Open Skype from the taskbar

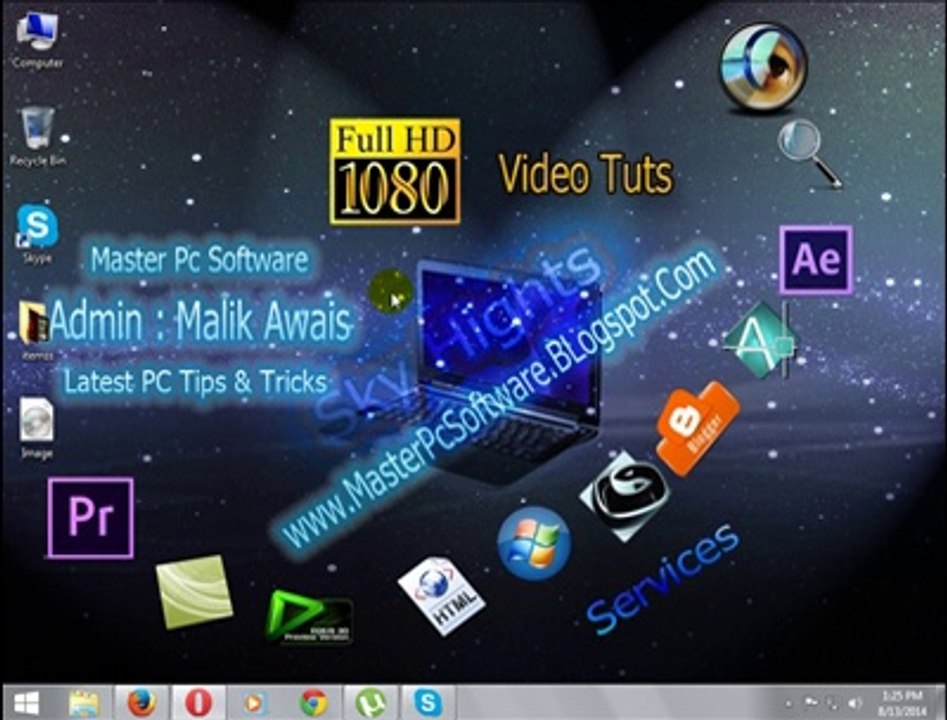coord(428,704)
